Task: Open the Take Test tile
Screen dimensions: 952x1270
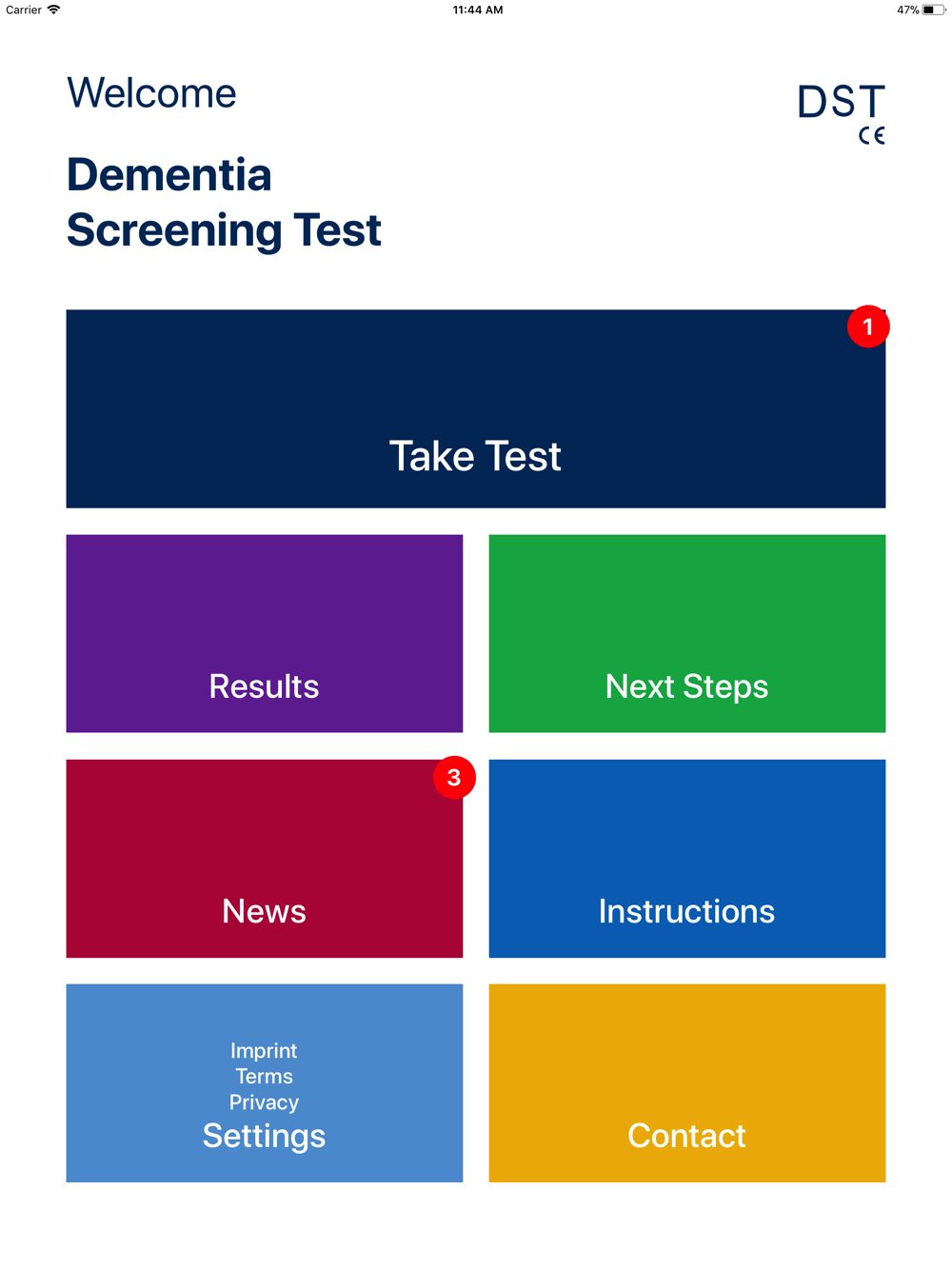Action: click(475, 408)
